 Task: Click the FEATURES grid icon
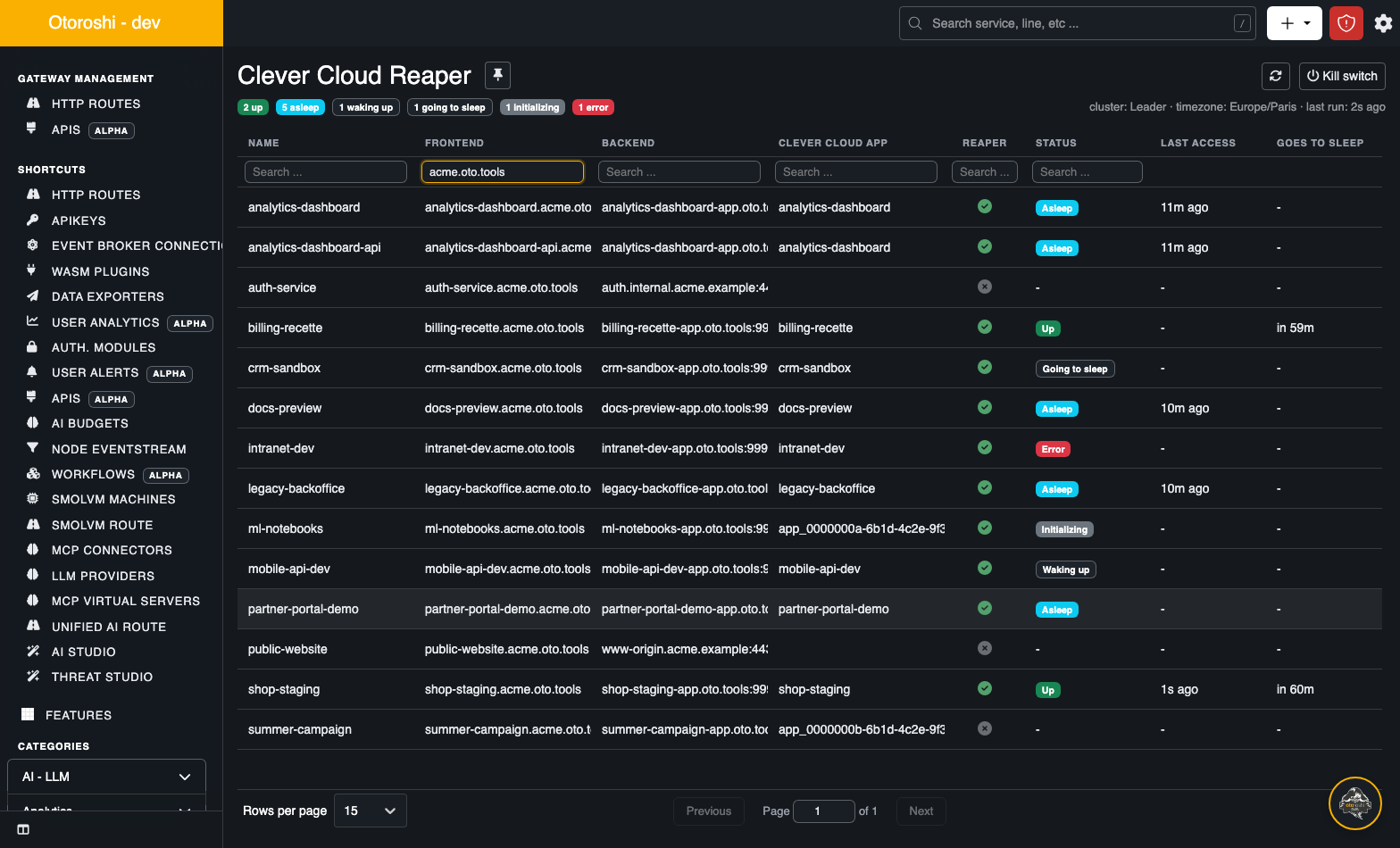(28, 714)
